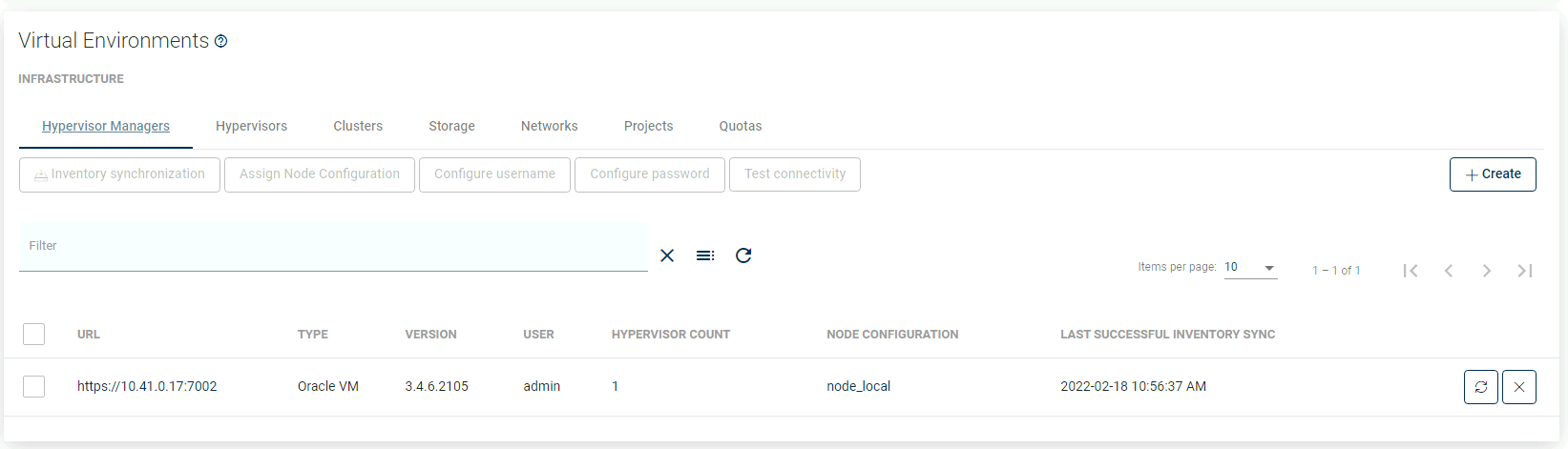Open the Items per page dropdown

1250,268
